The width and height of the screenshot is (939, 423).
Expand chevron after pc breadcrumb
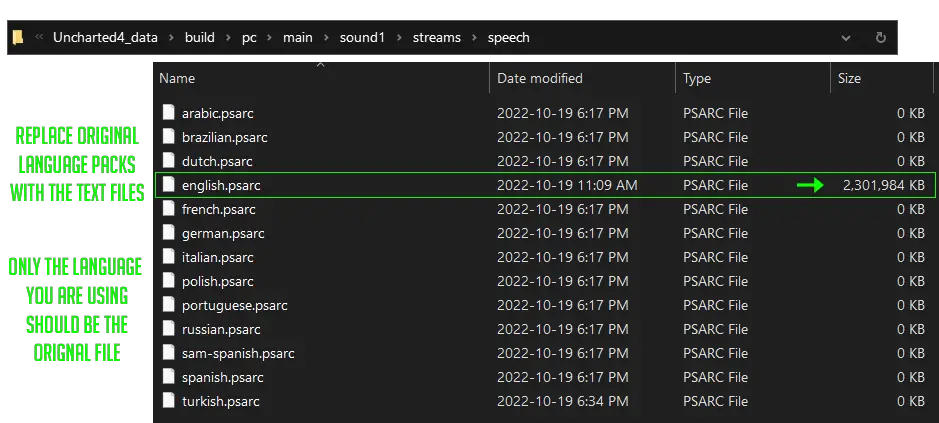point(269,37)
